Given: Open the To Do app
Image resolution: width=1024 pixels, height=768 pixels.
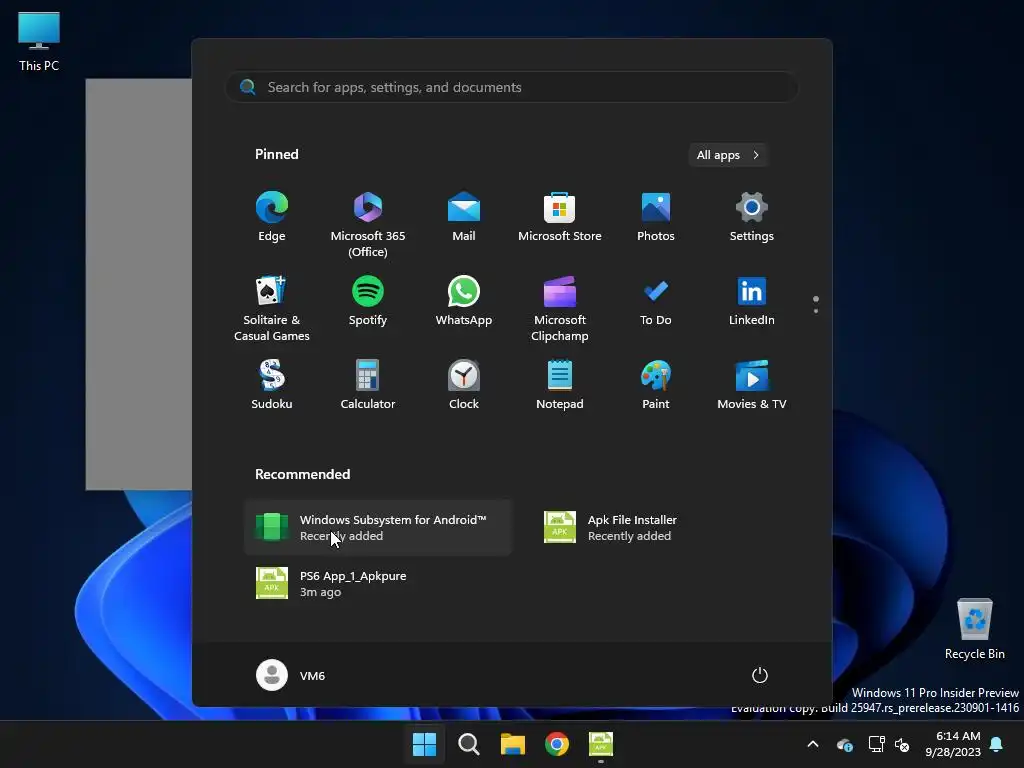Looking at the screenshot, I should [656, 302].
